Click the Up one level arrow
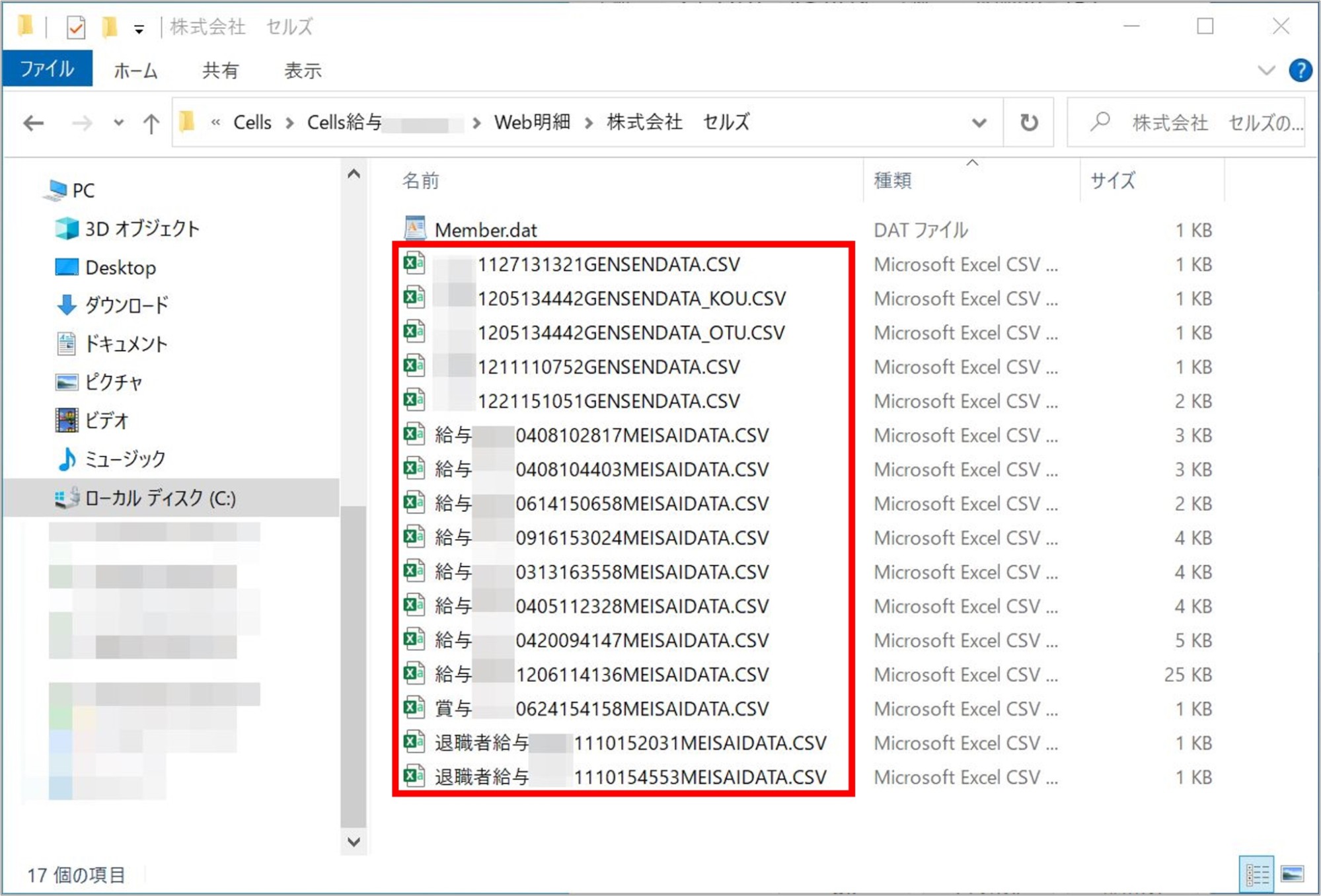 (x=151, y=123)
